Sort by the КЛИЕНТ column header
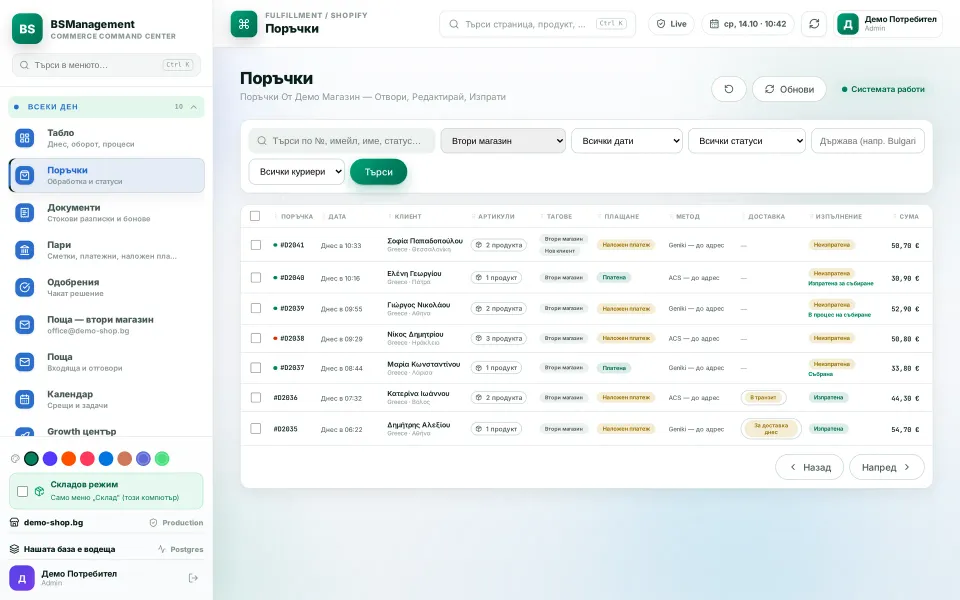Viewport: 960px width, 600px height. pyautogui.click(x=408, y=216)
